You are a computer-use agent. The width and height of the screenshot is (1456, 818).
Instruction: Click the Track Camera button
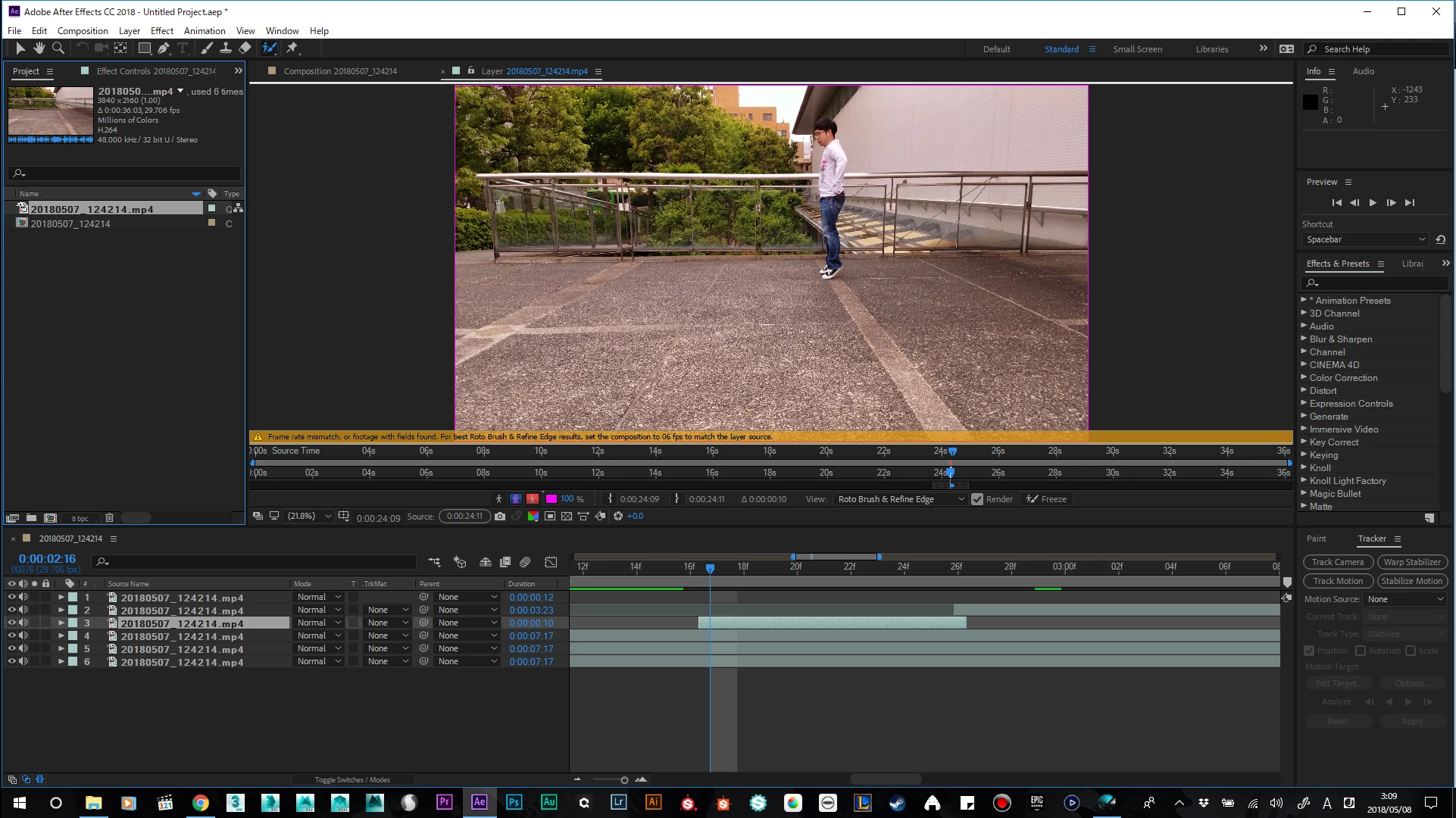(1337, 562)
